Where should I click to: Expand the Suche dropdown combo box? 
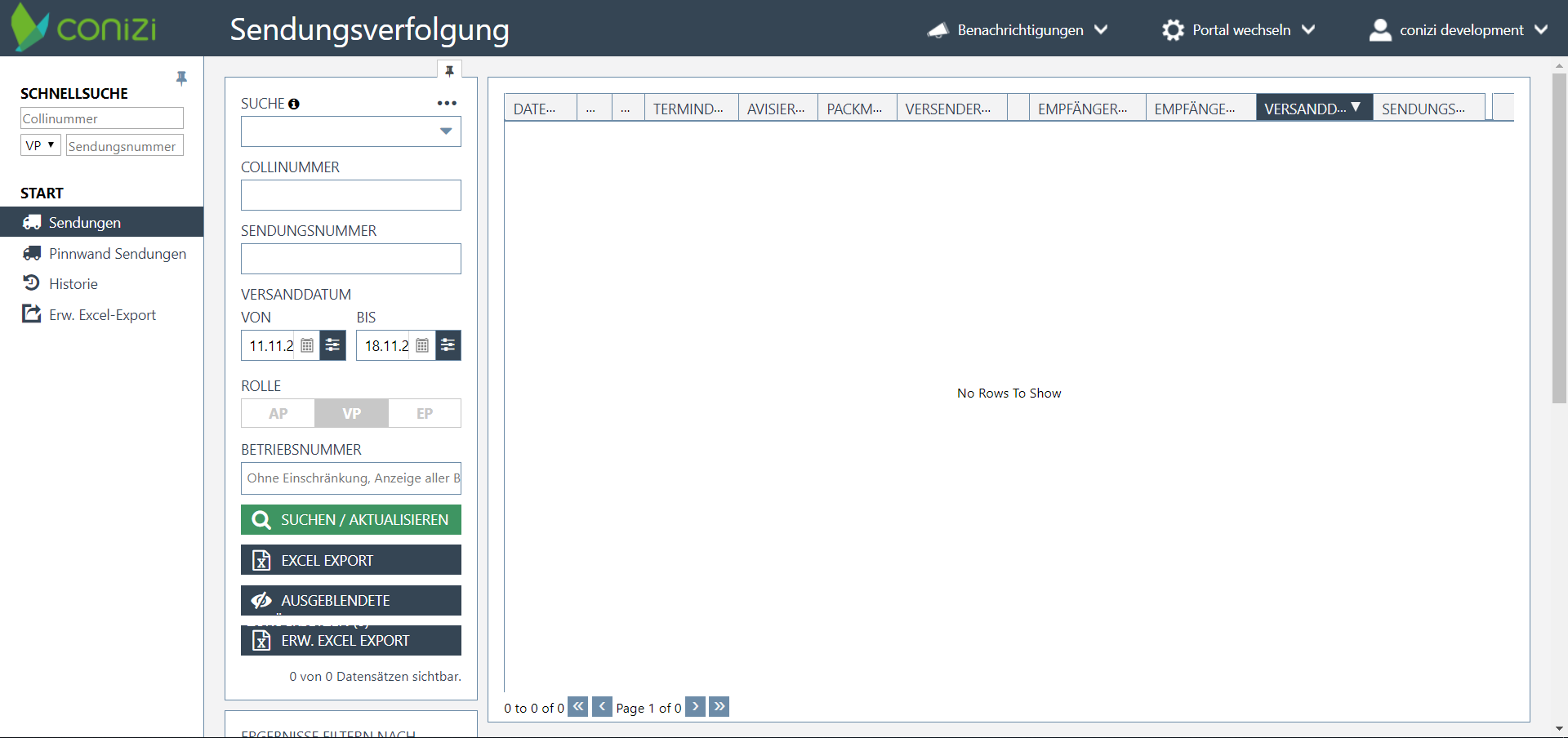pos(446,131)
